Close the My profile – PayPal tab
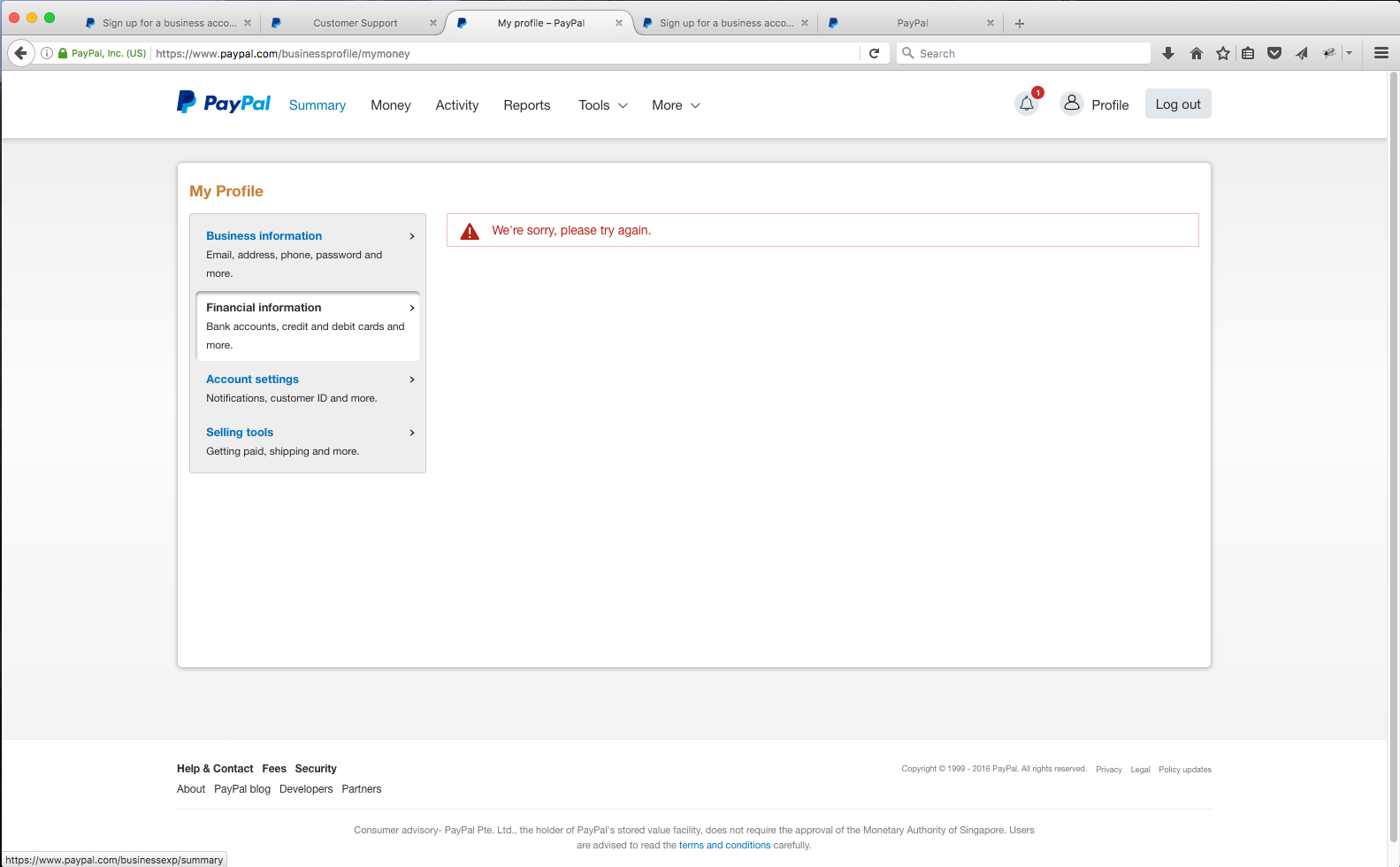 point(619,23)
